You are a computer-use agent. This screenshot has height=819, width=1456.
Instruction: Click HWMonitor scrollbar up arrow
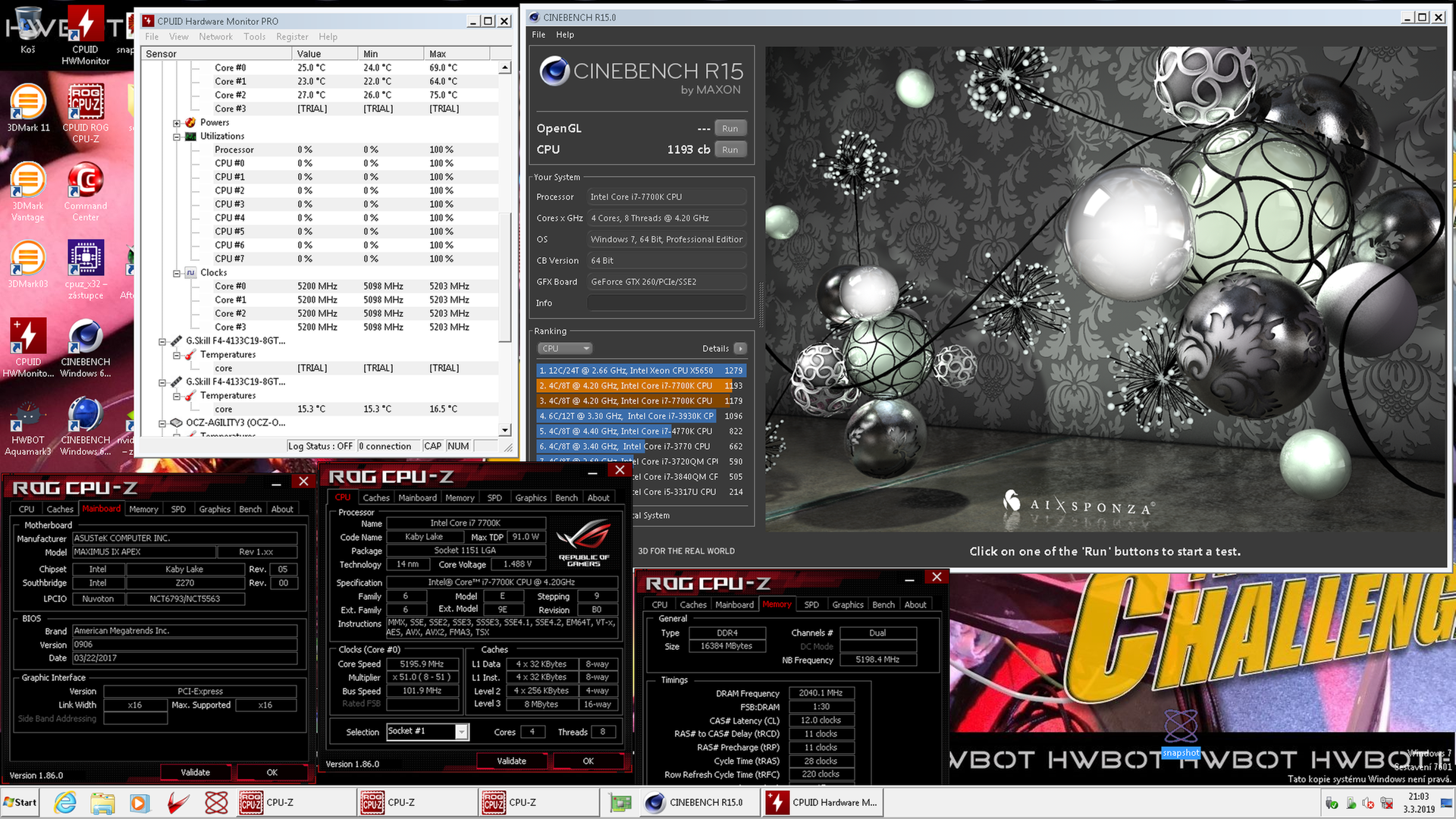tap(505, 67)
